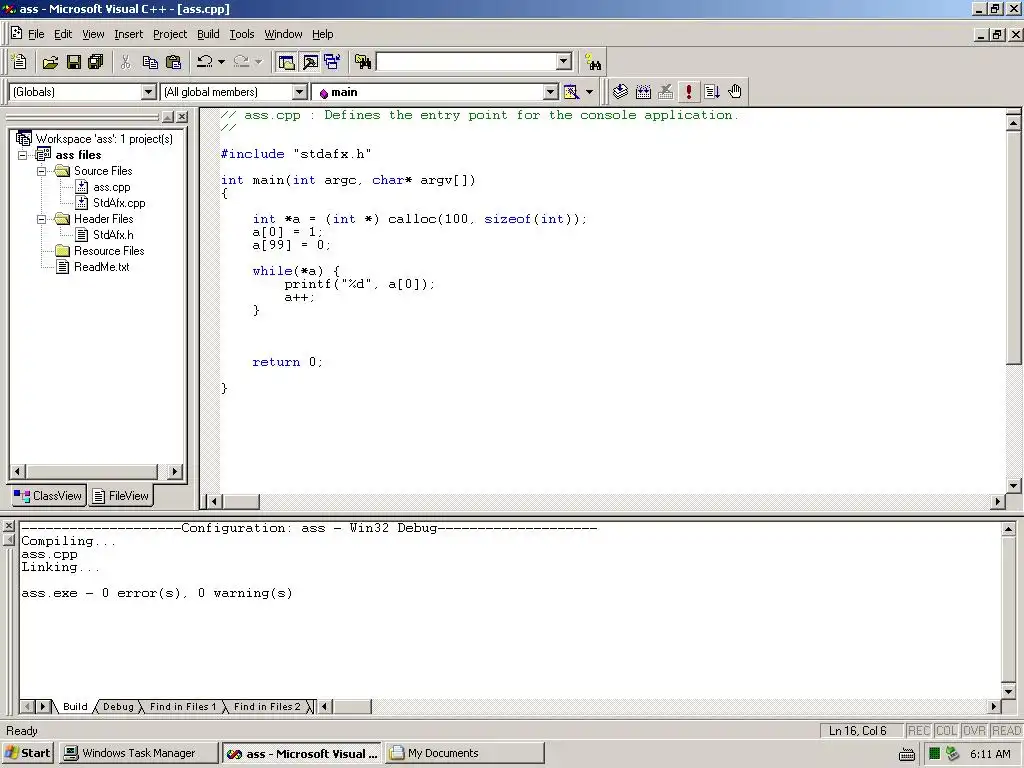
Task: Click the Paste clipboard icon
Action: click(173, 62)
